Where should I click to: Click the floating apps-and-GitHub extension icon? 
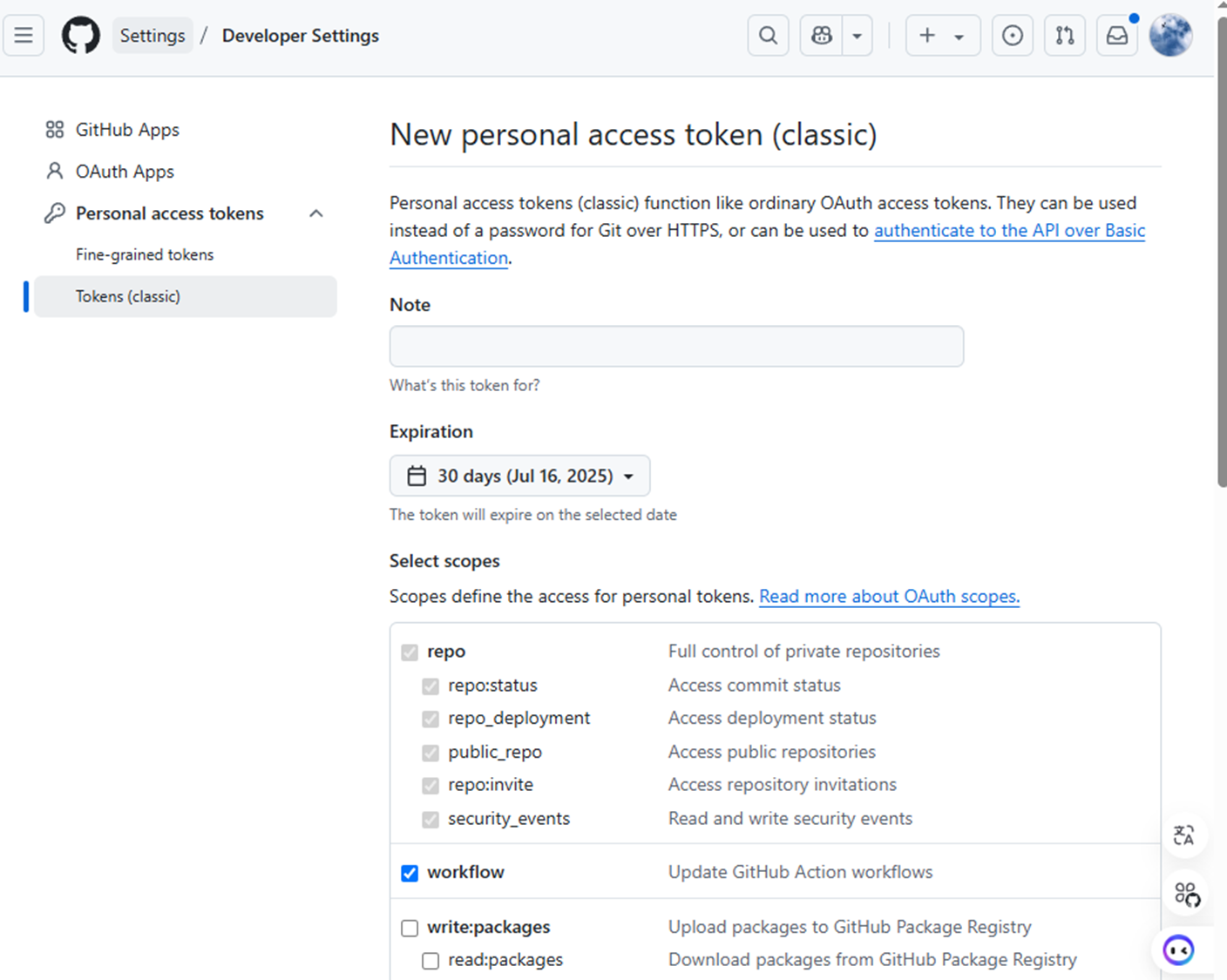pyautogui.click(x=1186, y=894)
